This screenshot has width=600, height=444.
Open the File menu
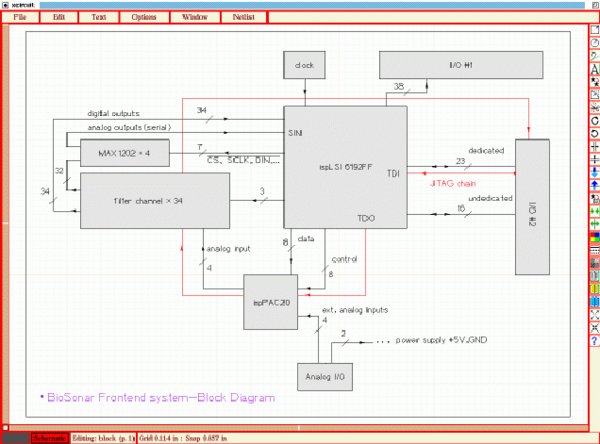20,17
